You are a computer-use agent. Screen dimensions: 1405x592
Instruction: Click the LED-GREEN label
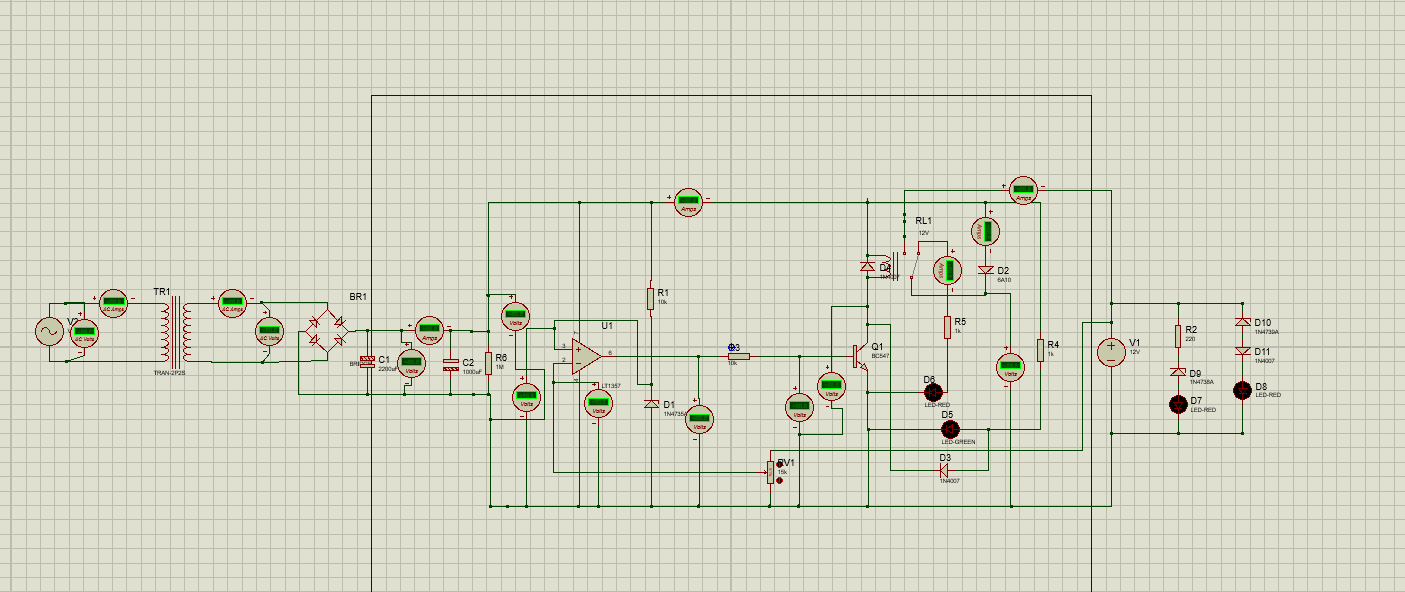[x=957, y=442]
